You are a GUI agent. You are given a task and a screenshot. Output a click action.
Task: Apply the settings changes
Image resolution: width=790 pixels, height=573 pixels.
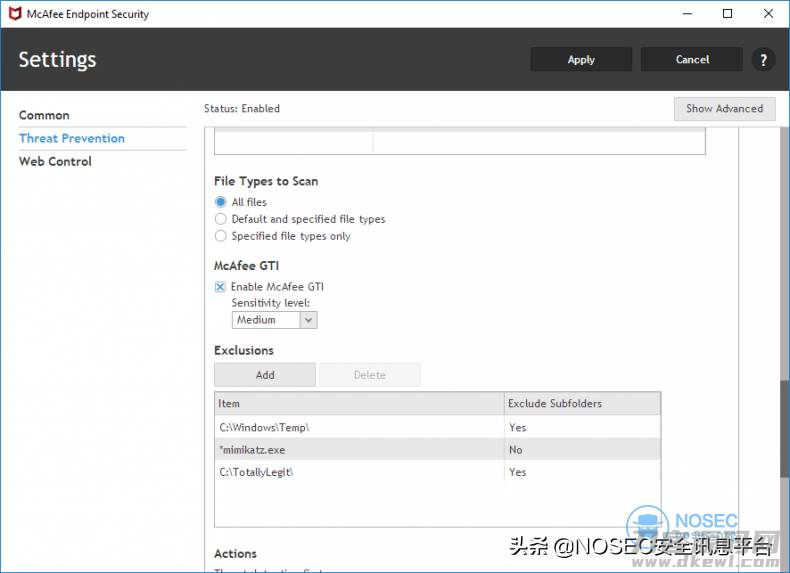(x=581, y=59)
